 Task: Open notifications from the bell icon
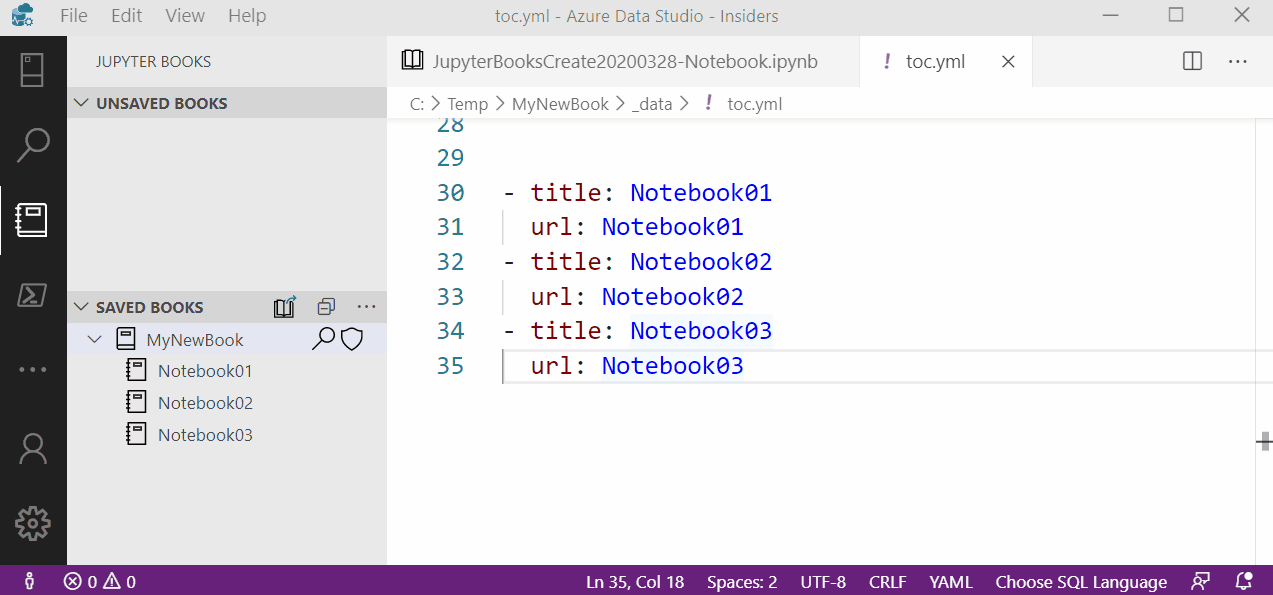(x=1242, y=581)
